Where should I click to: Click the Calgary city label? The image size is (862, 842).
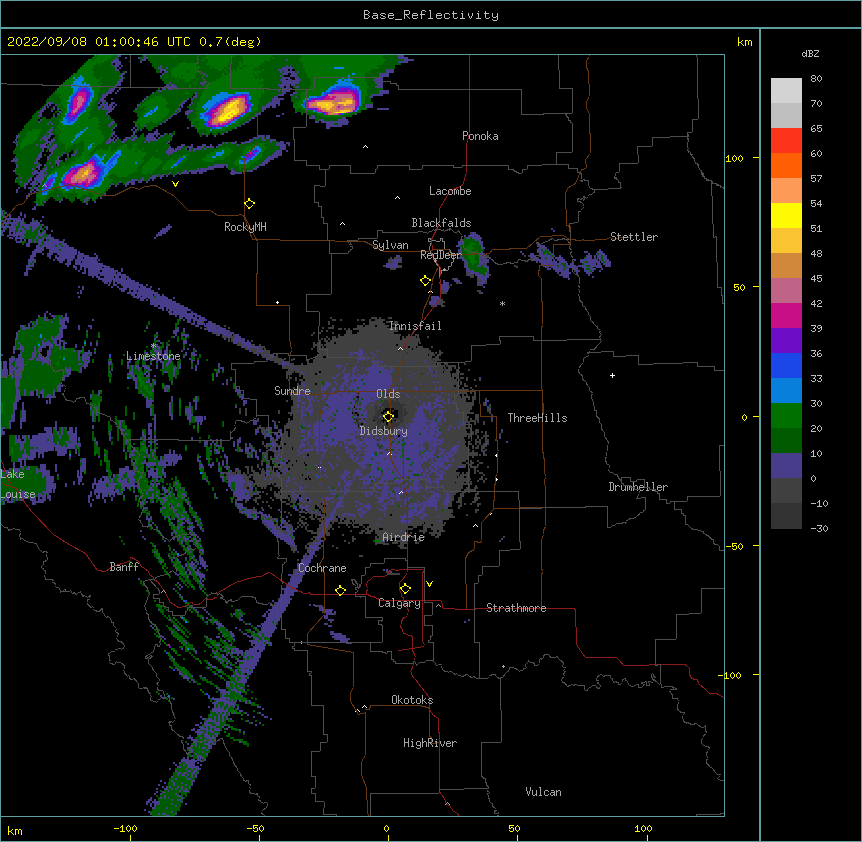coord(400,603)
